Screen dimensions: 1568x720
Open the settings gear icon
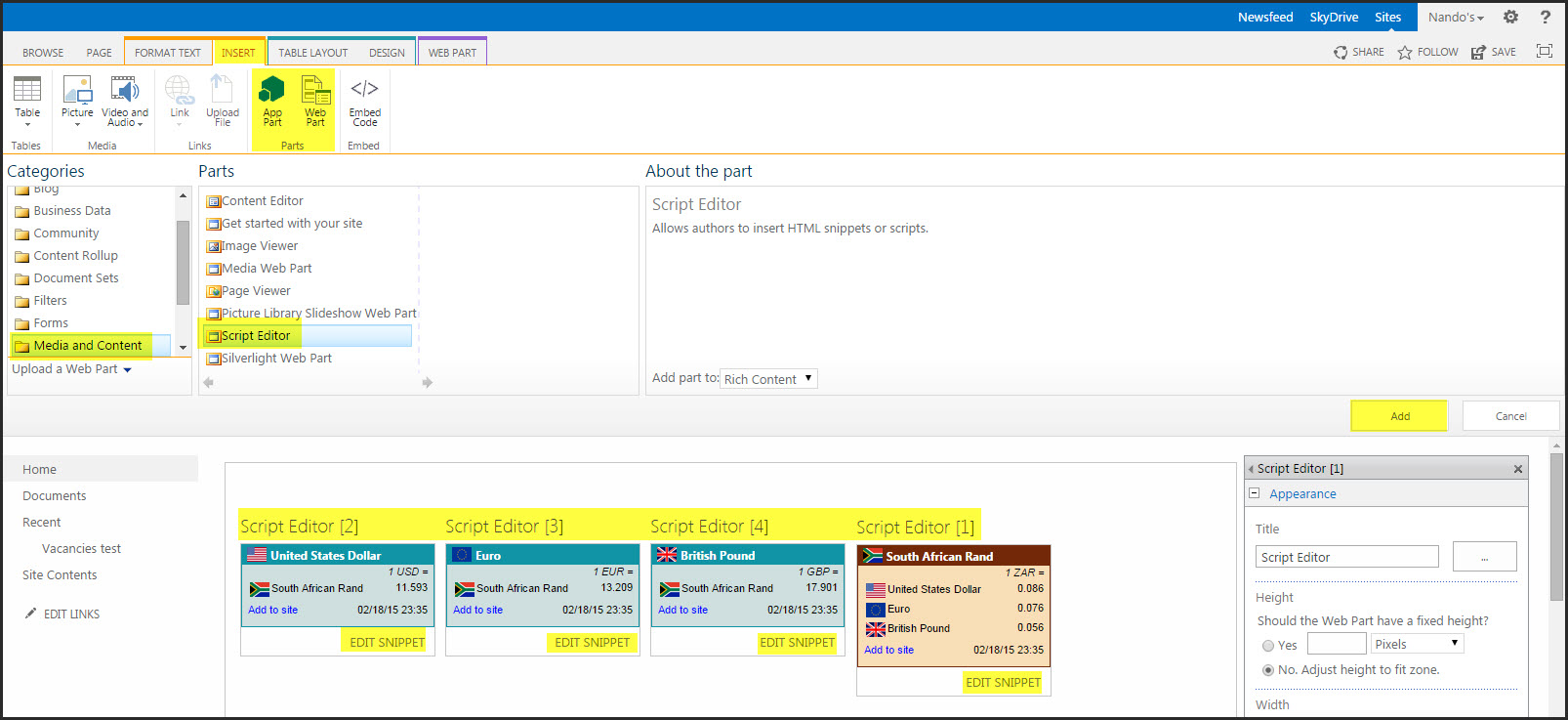[1510, 17]
